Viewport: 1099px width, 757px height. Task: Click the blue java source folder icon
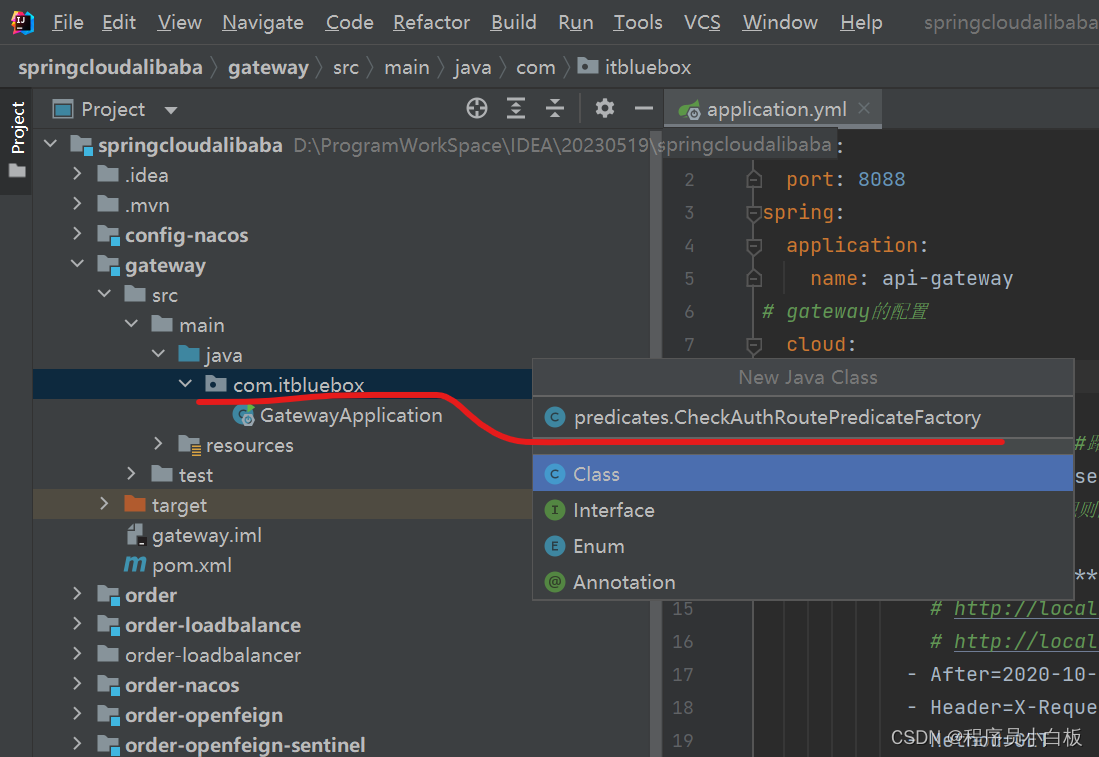pyautogui.click(x=189, y=354)
